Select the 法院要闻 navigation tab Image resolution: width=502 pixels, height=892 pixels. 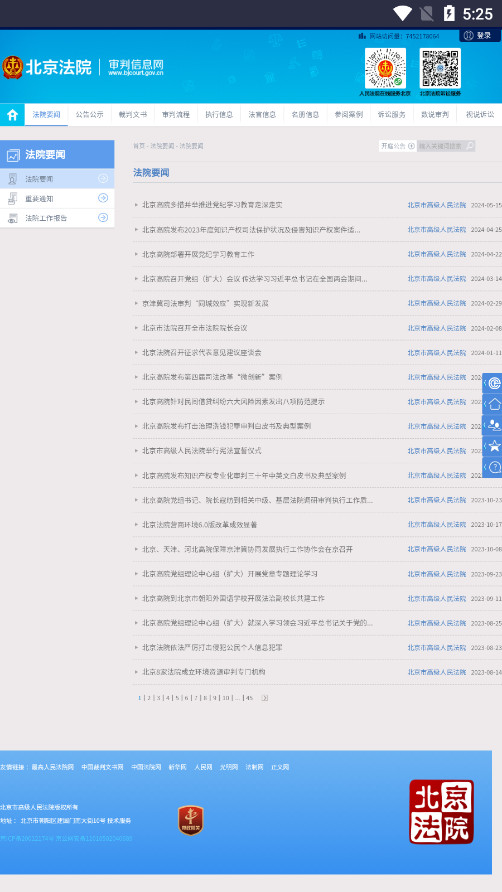(46, 114)
